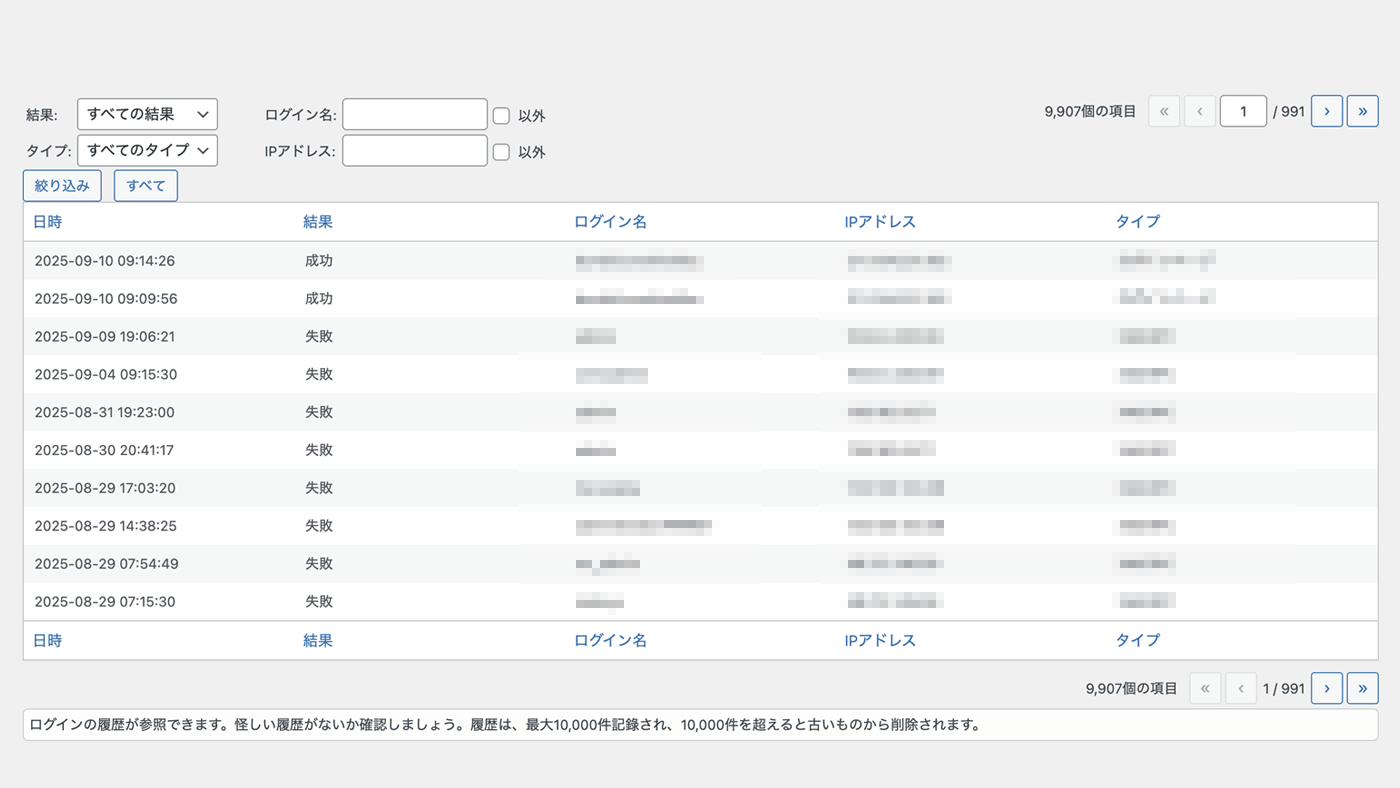Advance a page with the bottom › arrow

point(1326,688)
